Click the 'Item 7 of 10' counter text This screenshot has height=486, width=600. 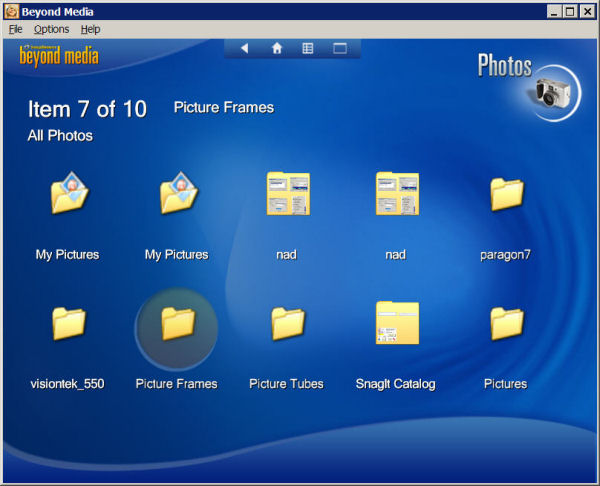pyautogui.click(x=87, y=109)
